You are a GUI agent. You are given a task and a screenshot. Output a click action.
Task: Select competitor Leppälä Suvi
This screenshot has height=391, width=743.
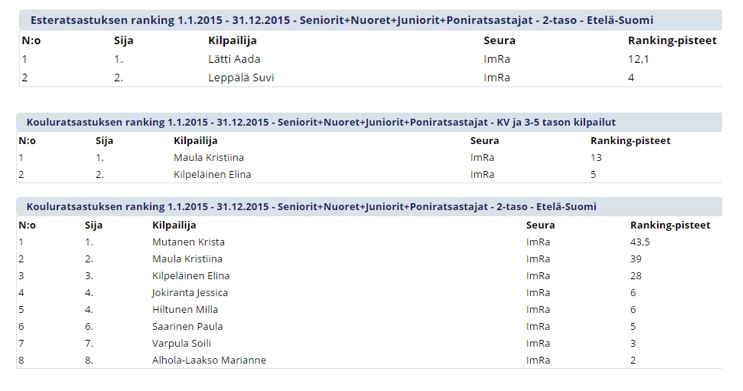[241, 78]
